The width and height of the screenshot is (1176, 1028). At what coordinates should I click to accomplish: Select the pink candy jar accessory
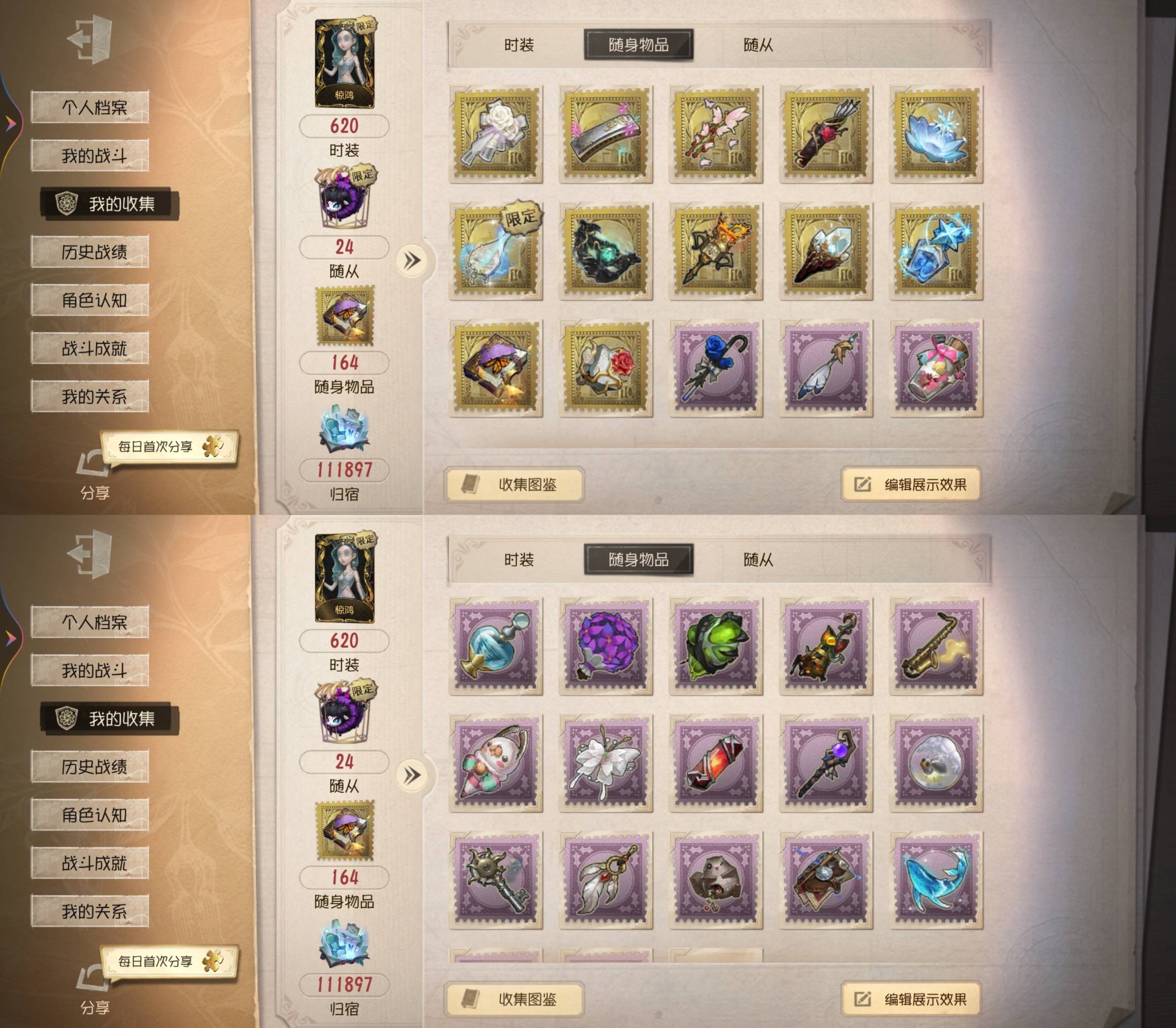(x=936, y=368)
